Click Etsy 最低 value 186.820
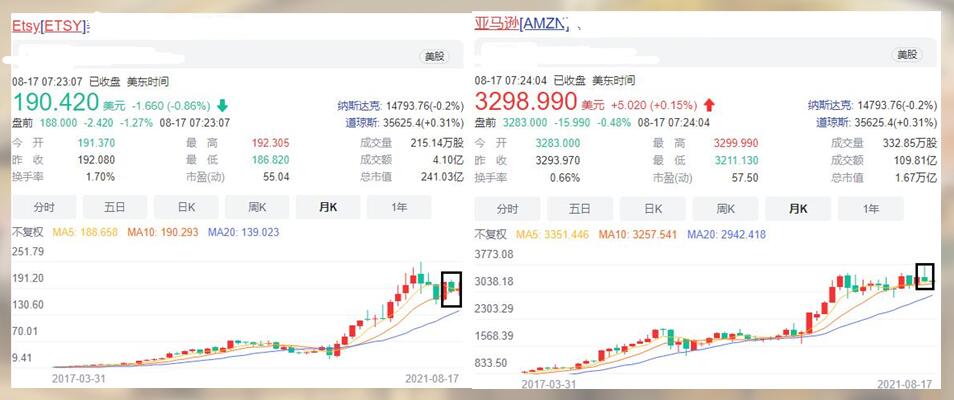This screenshot has height=400, width=954. tap(270, 160)
